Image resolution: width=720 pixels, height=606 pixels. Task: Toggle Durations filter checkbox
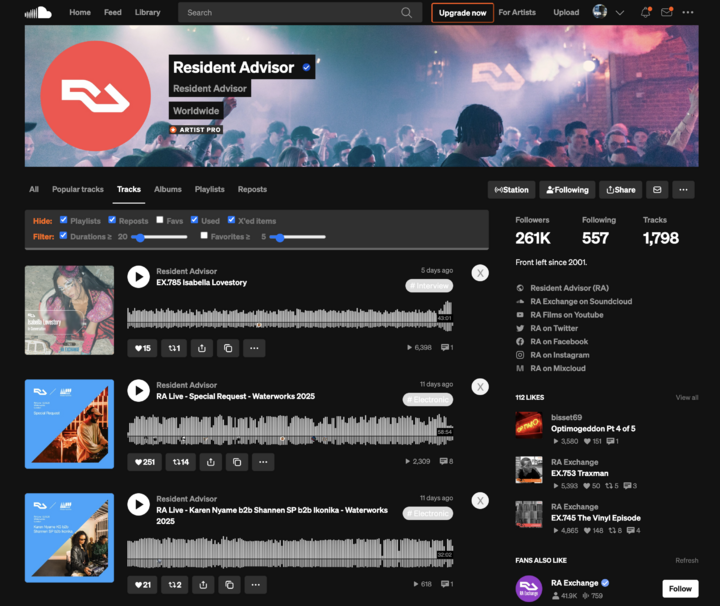click(63, 236)
